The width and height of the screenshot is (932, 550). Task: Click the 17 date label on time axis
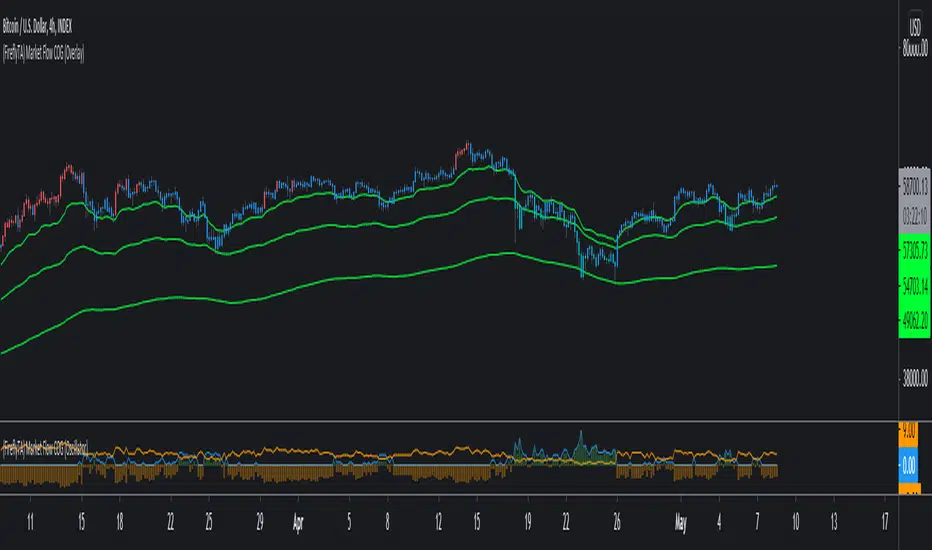pyautogui.click(x=884, y=521)
